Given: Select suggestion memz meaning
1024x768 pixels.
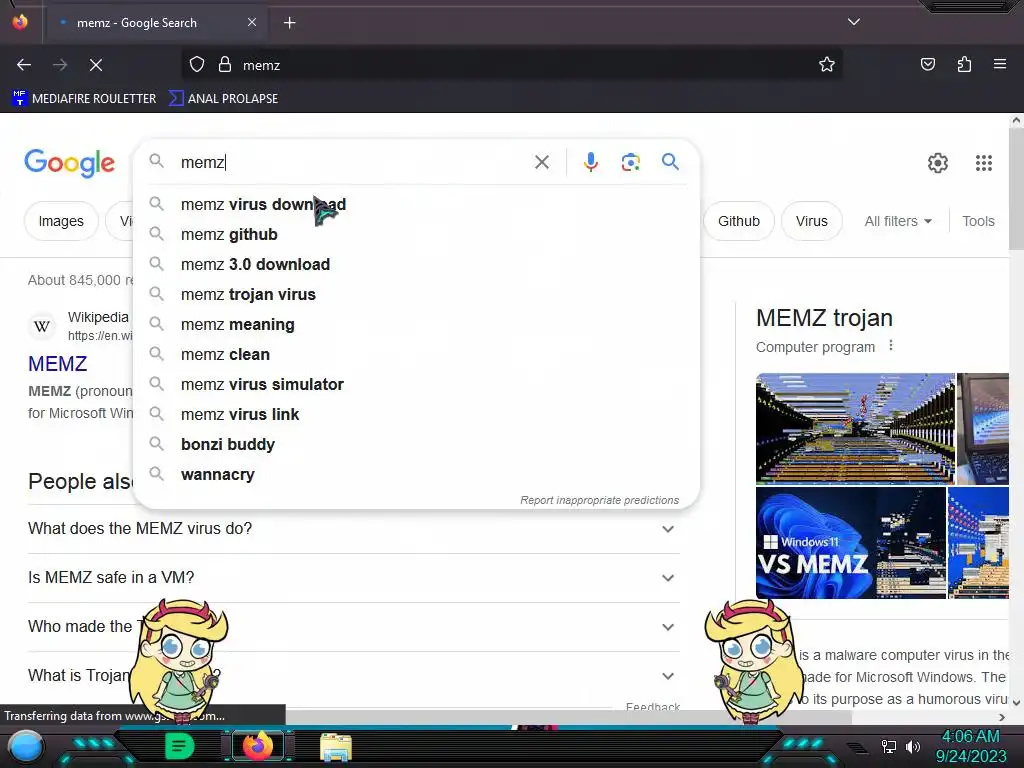Looking at the screenshot, I should (416, 325).
